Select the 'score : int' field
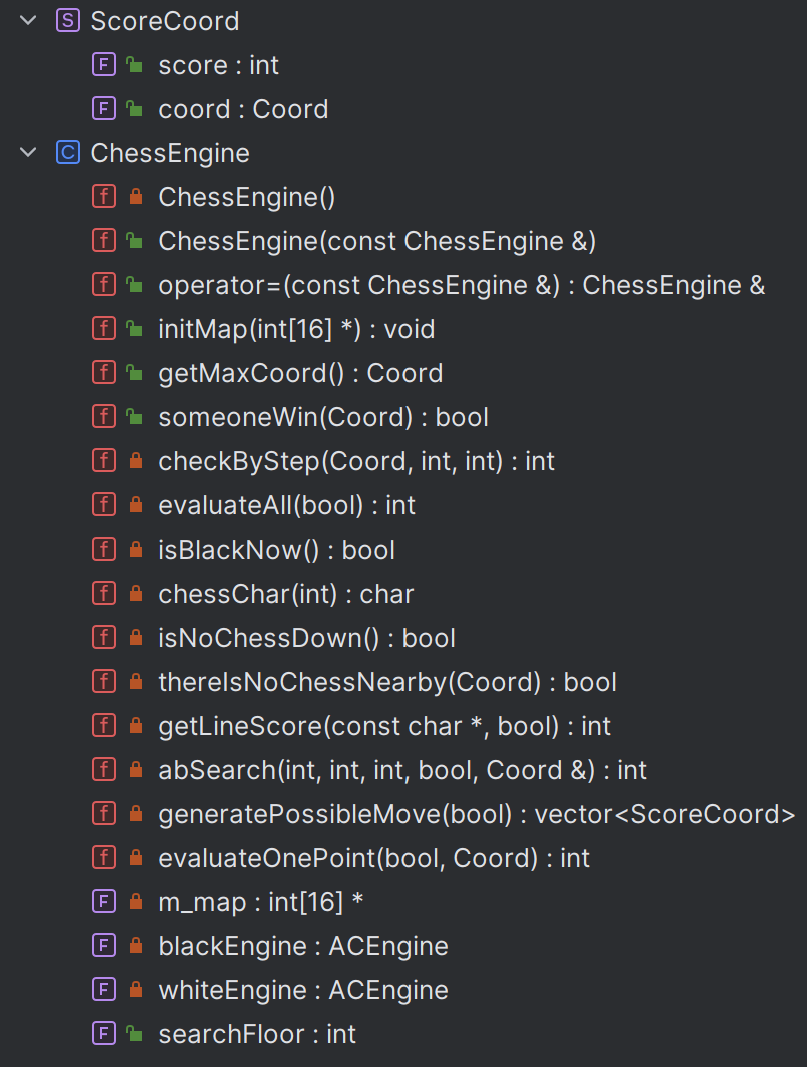The height and width of the screenshot is (1068, 808). click(x=219, y=65)
